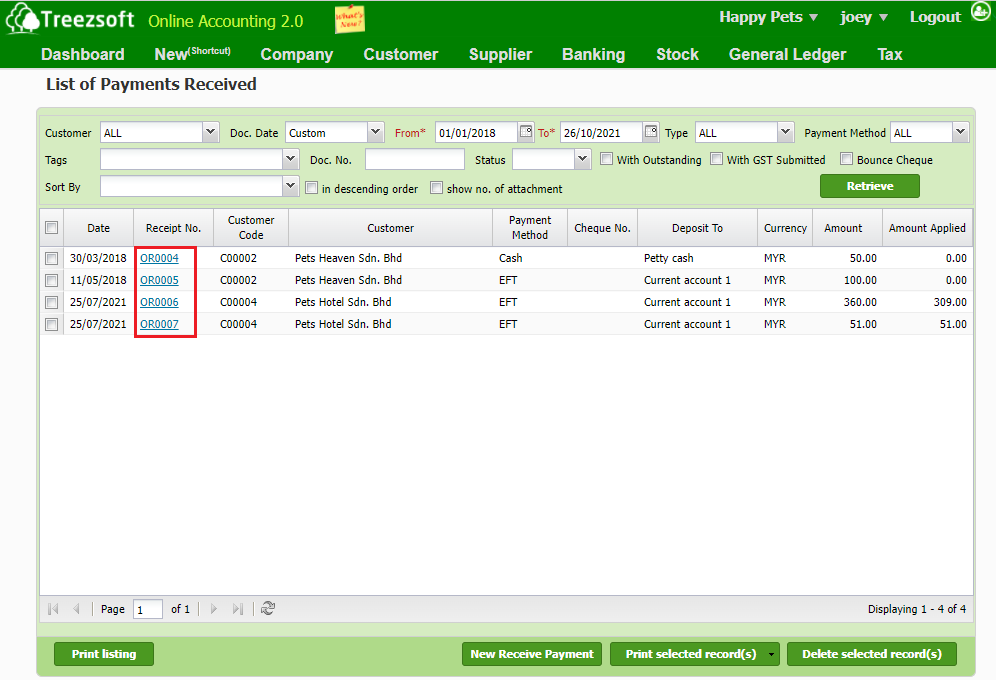Image resolution: width=996 pixels, height=680 pixels.
Task: Open the Banking menu
Action: pos(593,54)
